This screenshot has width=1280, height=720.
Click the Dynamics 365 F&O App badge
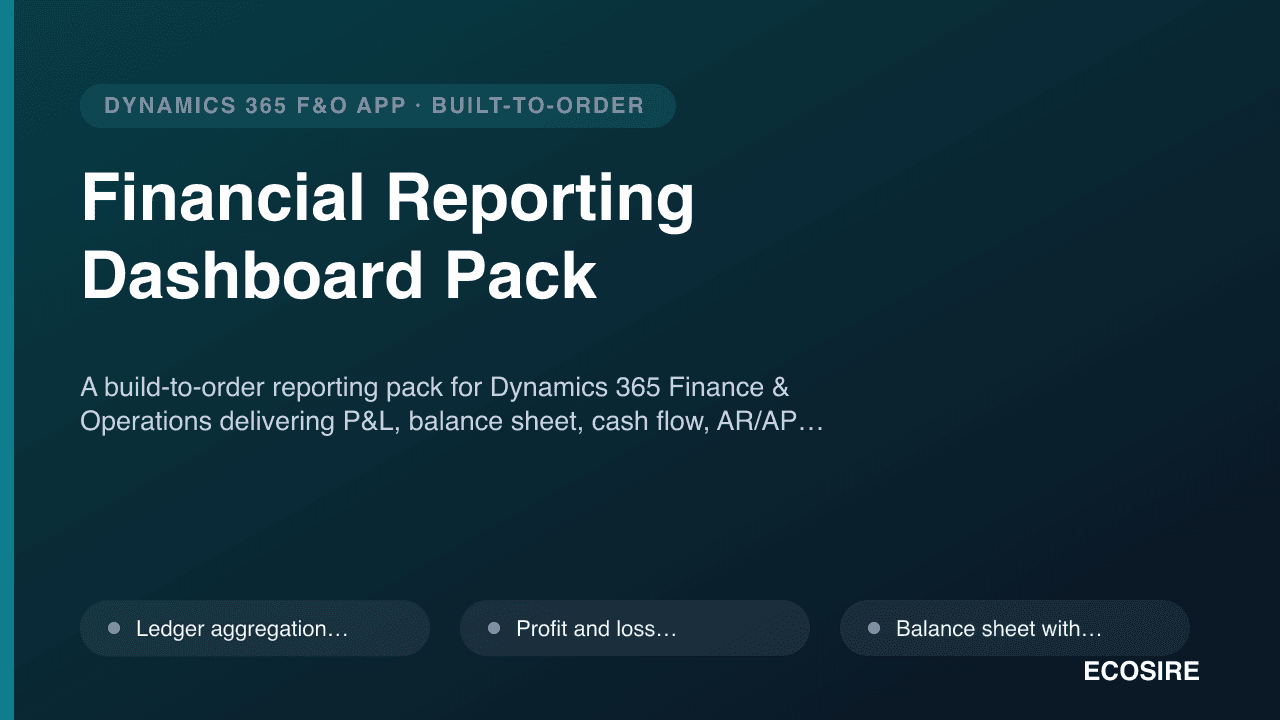[x=378, y=106]
